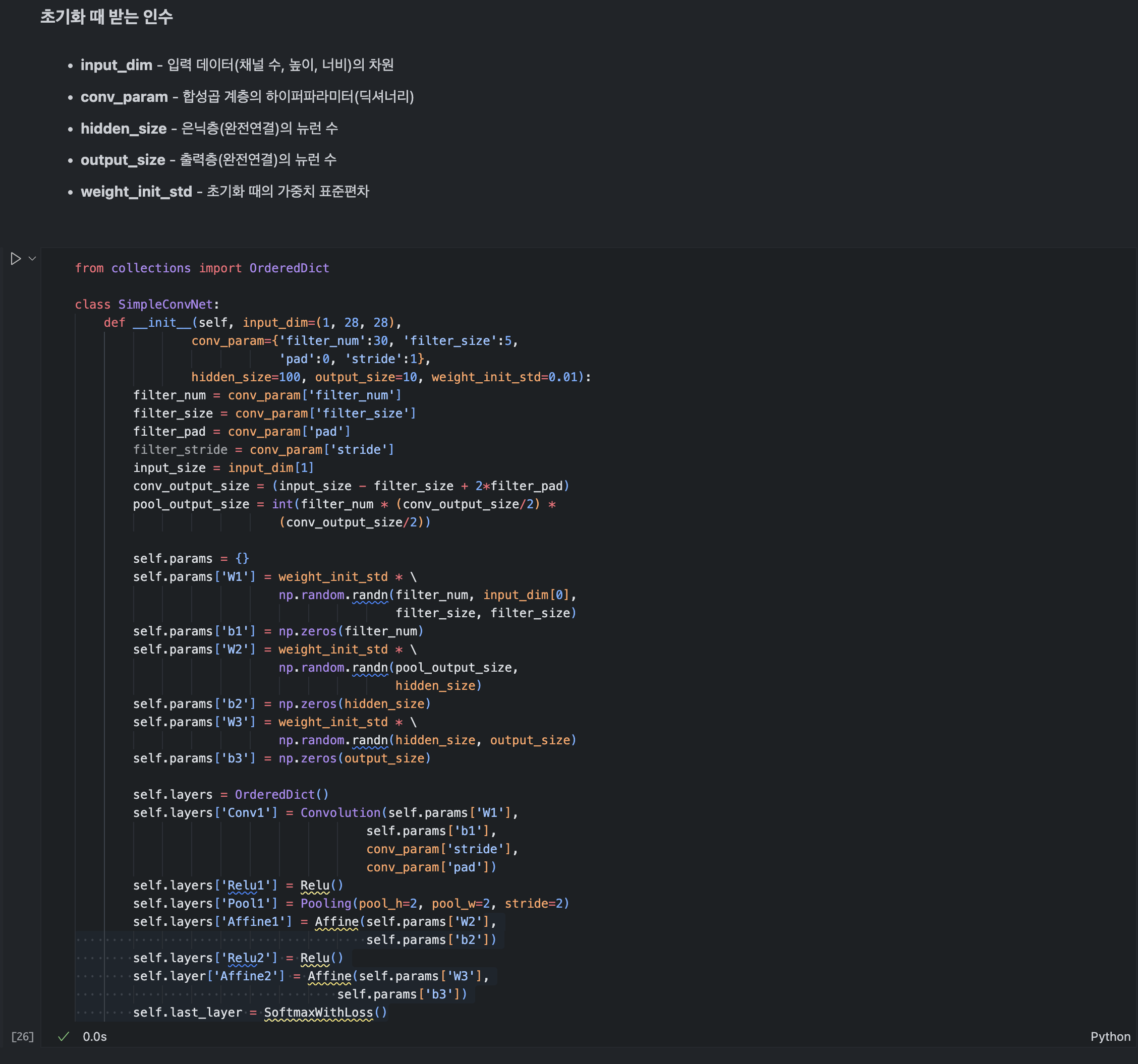The height and width of the screenshot is (1064, 1138).
Task: Click the self.layers['Relu1'] line
Action: coord(238,885)
